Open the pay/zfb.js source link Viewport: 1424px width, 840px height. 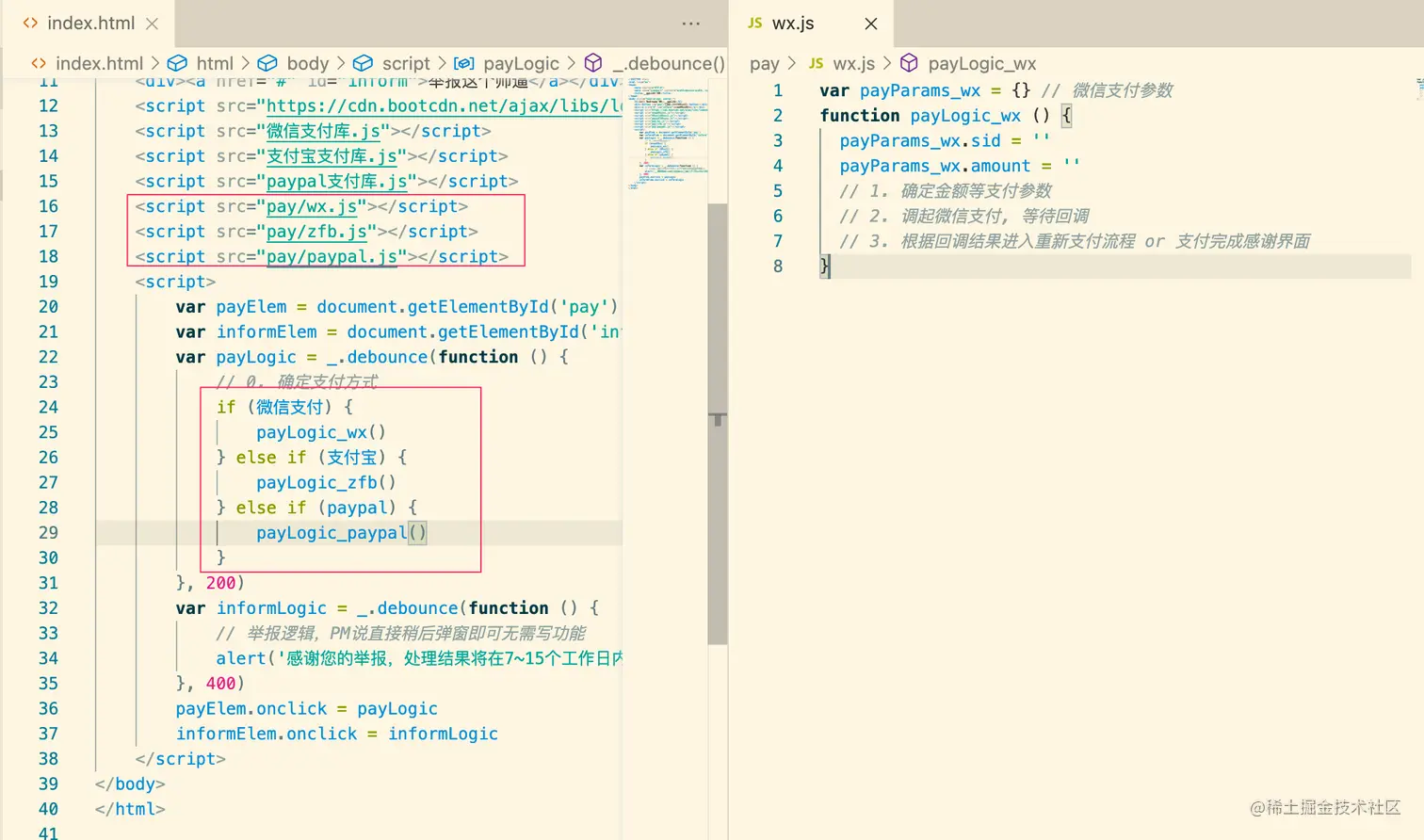click(316, 231)
